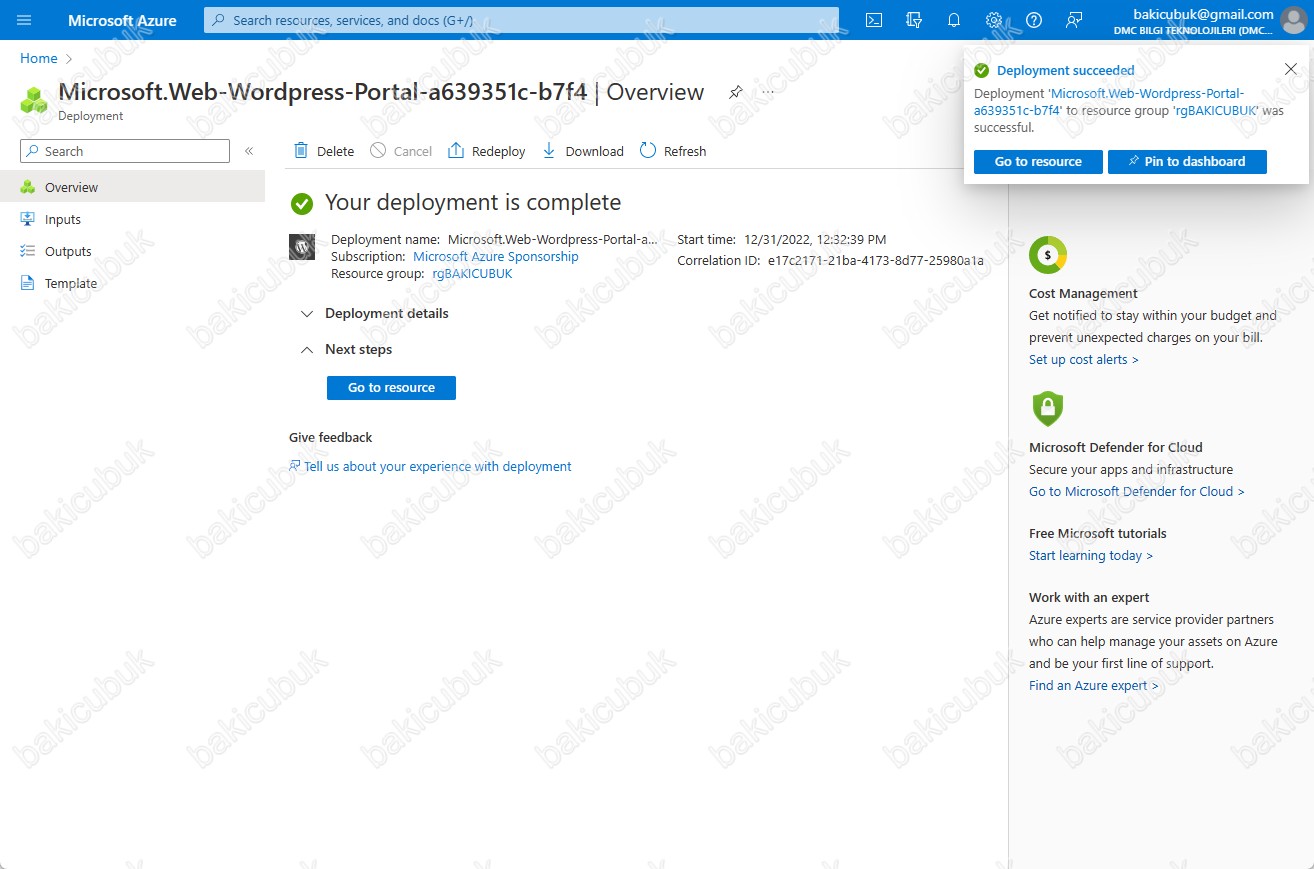Click the Refresh circular arrow icon
Screen dimensions: 1314x869
(648, 151)
